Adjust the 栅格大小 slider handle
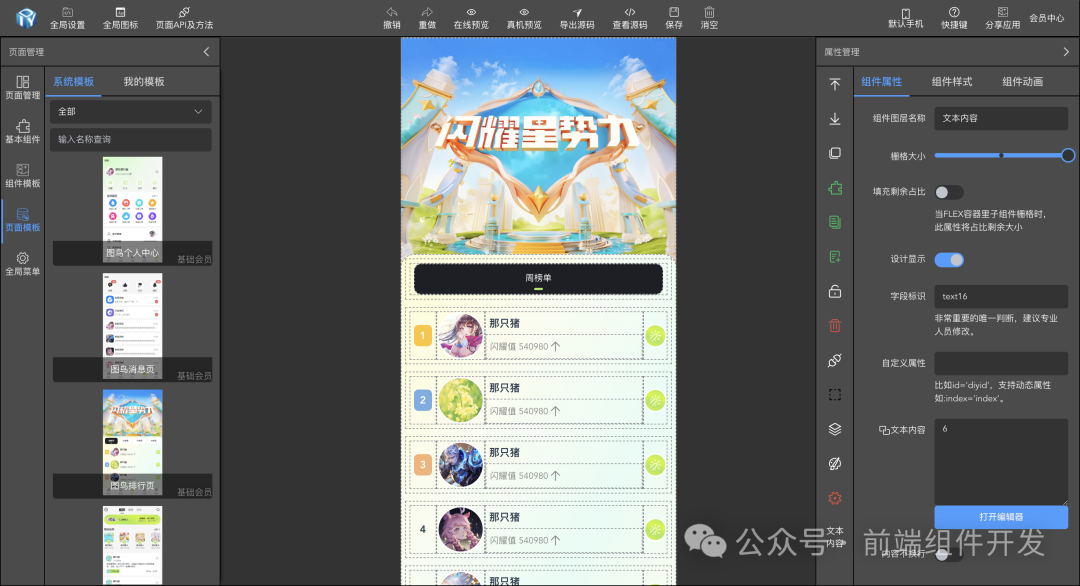This screenshot has height=586, width=1080. click(x=1068, y=156)
